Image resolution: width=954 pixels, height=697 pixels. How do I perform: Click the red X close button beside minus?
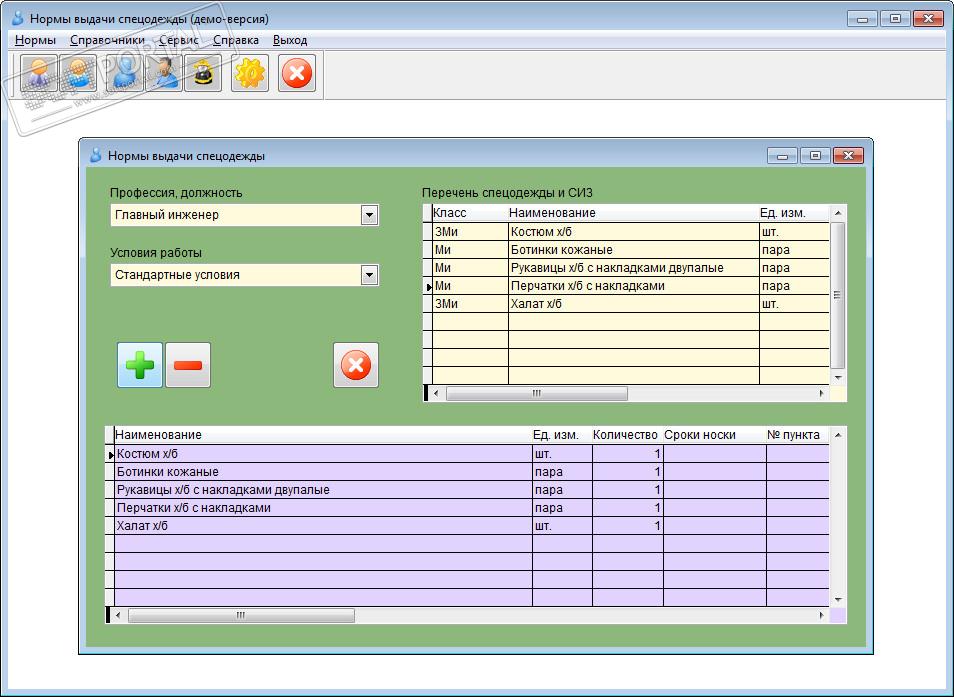tap(356, 365)
